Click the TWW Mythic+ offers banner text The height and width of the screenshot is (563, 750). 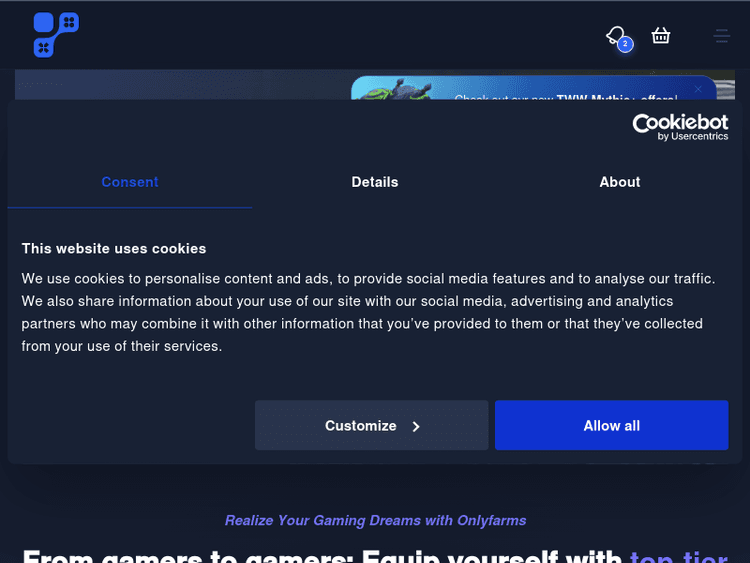(565, 96)
